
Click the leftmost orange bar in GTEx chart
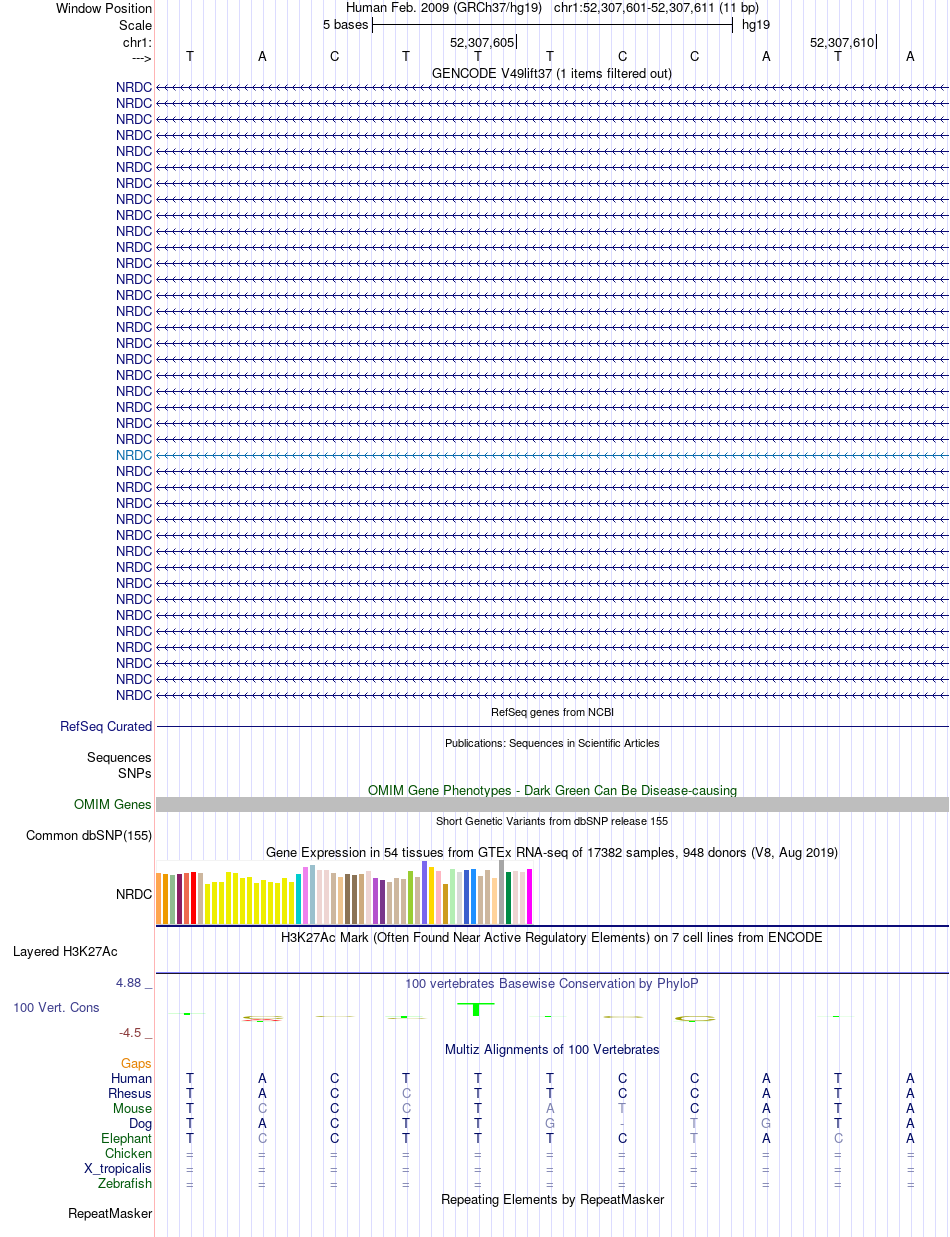tap(159, 898)
